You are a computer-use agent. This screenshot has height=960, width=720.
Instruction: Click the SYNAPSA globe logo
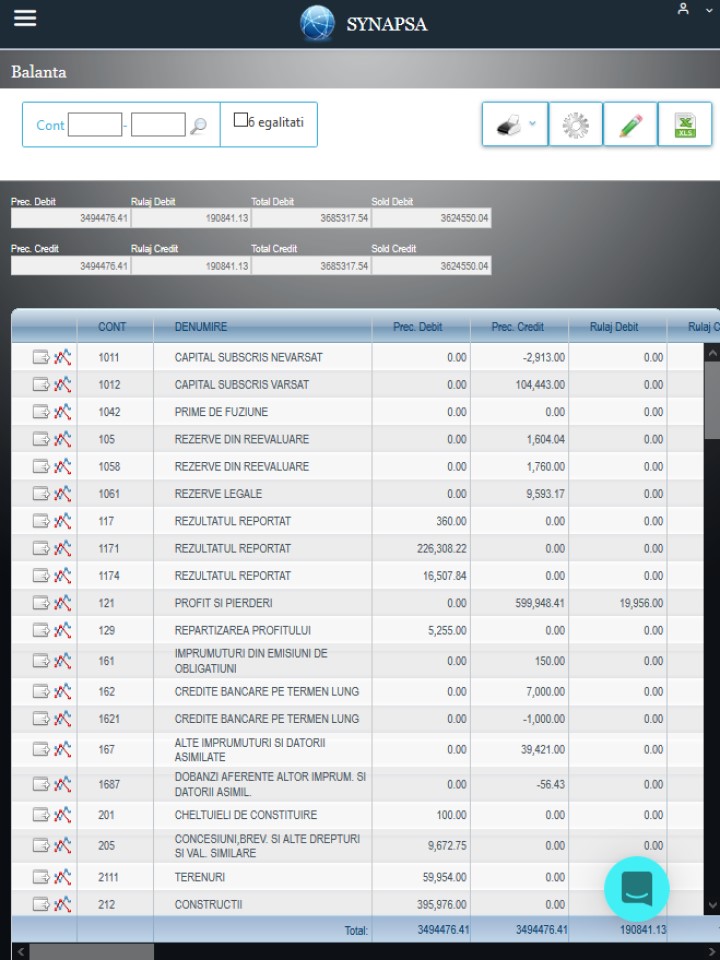click(317, 24)
